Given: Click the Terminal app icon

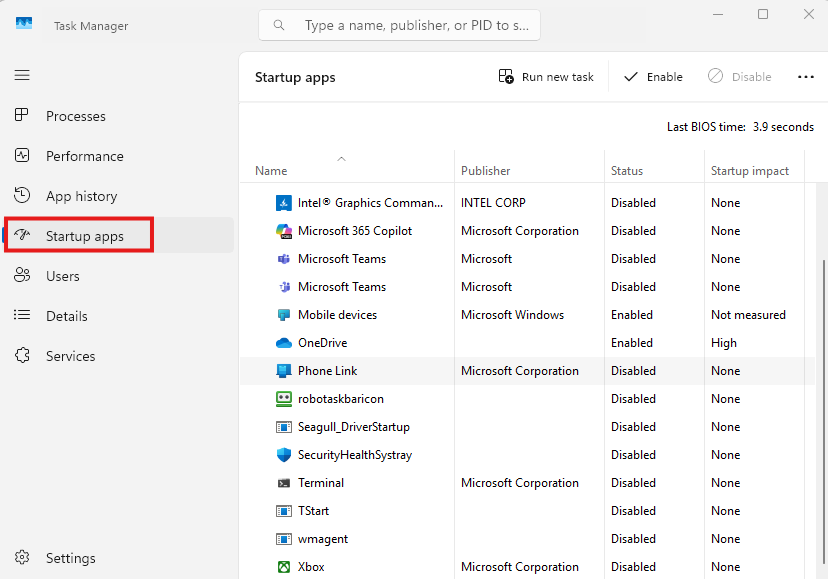Looking at the screenshot, I should coord(283,483).
